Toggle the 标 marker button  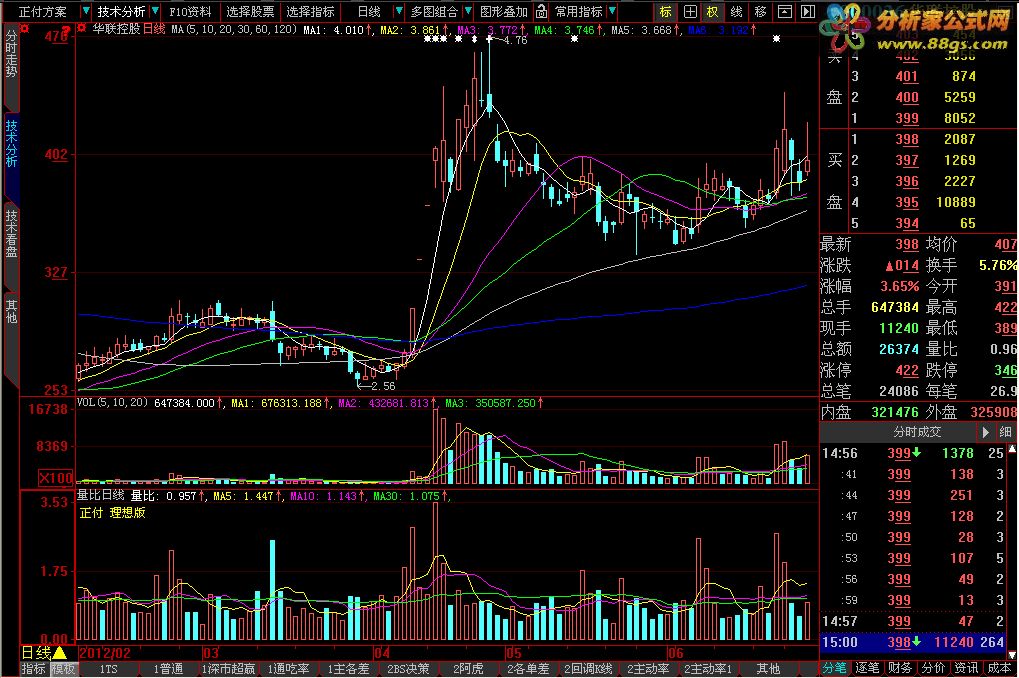pos(665,12)
